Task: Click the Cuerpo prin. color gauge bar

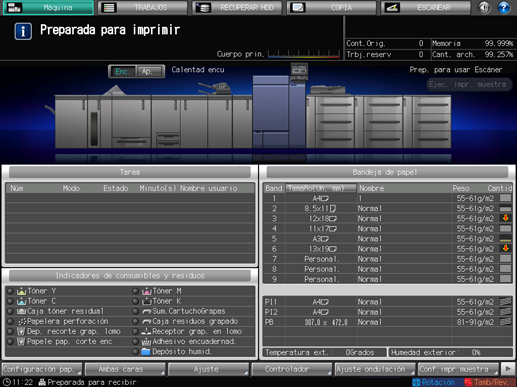Action: click(x=304, y=54)
